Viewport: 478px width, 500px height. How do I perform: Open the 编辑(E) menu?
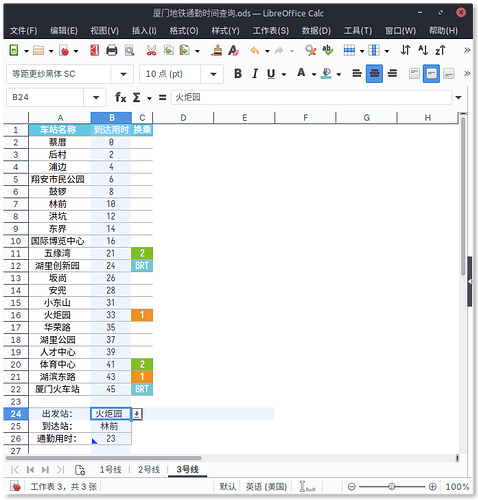(64, 31)
